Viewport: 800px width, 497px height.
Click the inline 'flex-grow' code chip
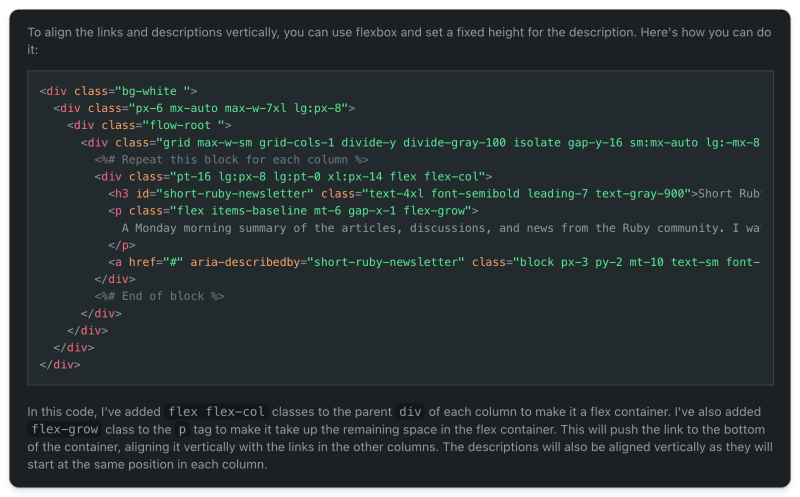(64, 430)
